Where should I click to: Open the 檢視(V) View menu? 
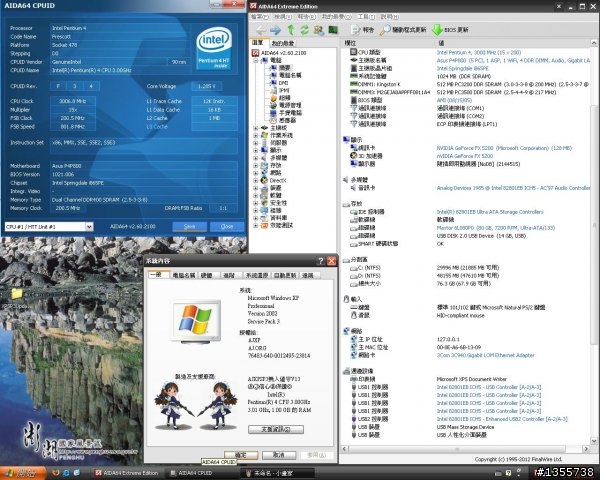tap(283, 17)
